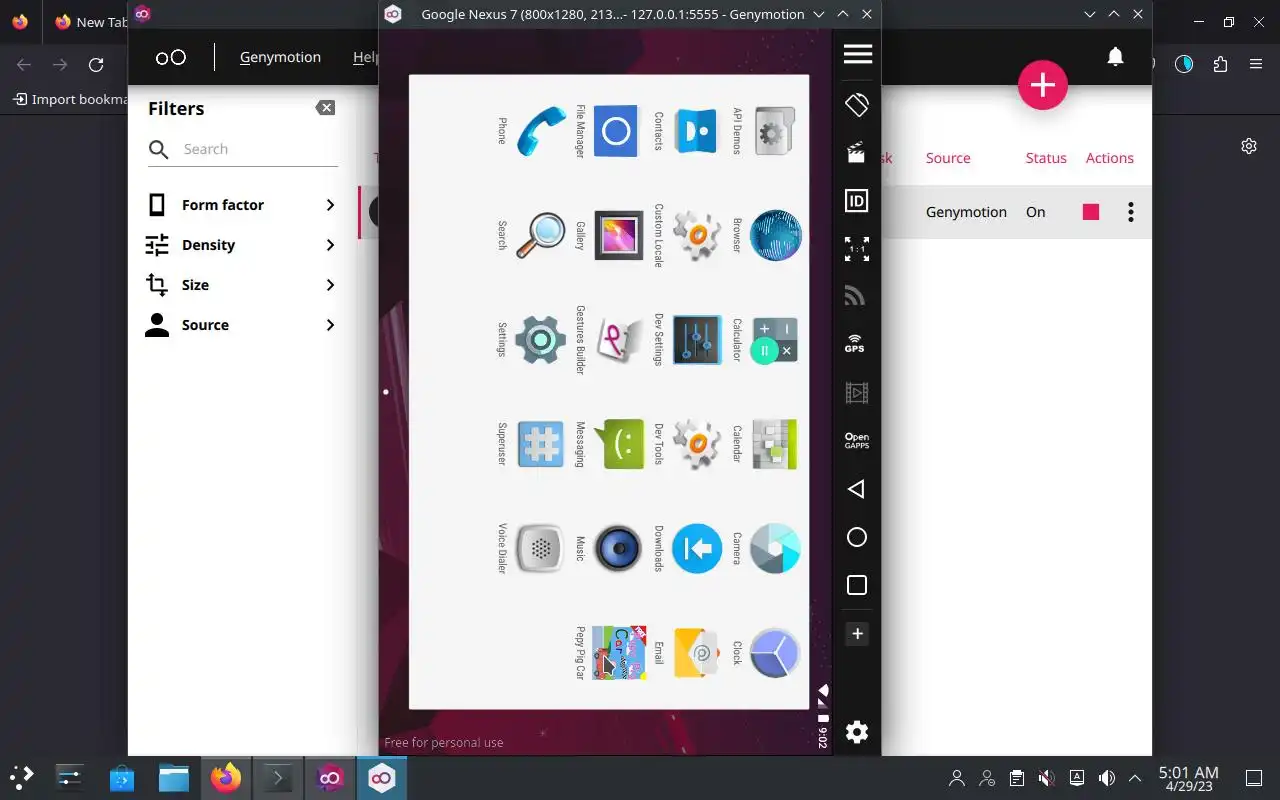The image size is (1280, 800).
Task: Open emulator toolbar settings gear
Action: click(x=857, y=732)
